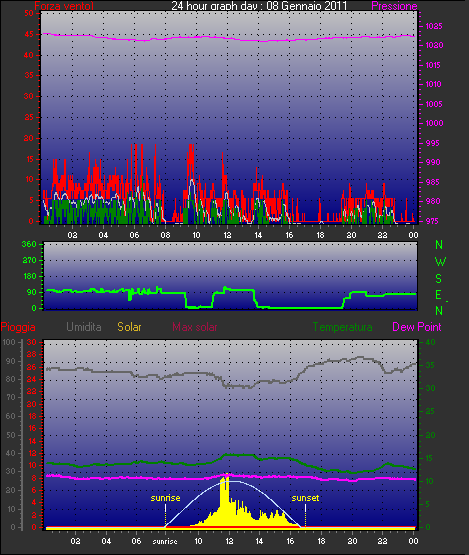Select the Solar legend label
Screen dimensions: 469x555
[129, 327]
